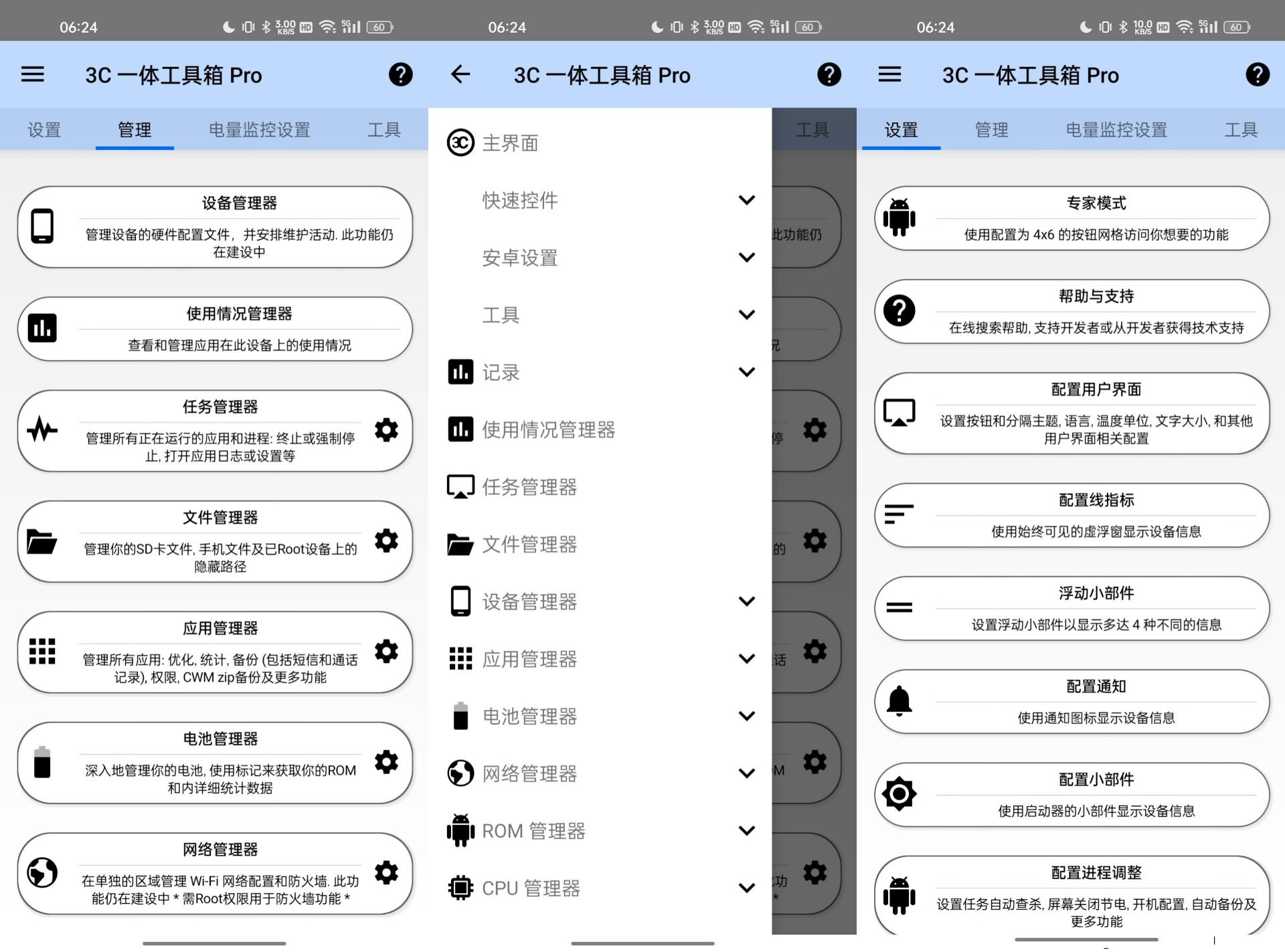Expand the 快速控件 section

tap(746, 199)
